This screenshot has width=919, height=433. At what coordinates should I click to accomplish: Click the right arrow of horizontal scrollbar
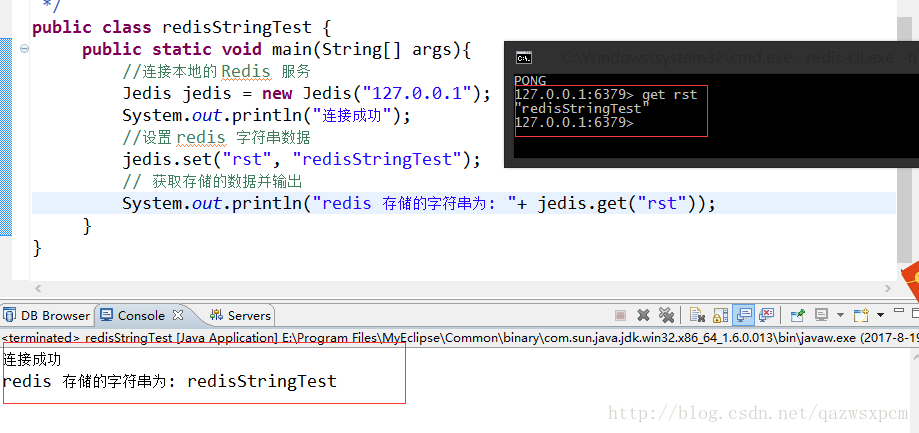pos(888,288)
